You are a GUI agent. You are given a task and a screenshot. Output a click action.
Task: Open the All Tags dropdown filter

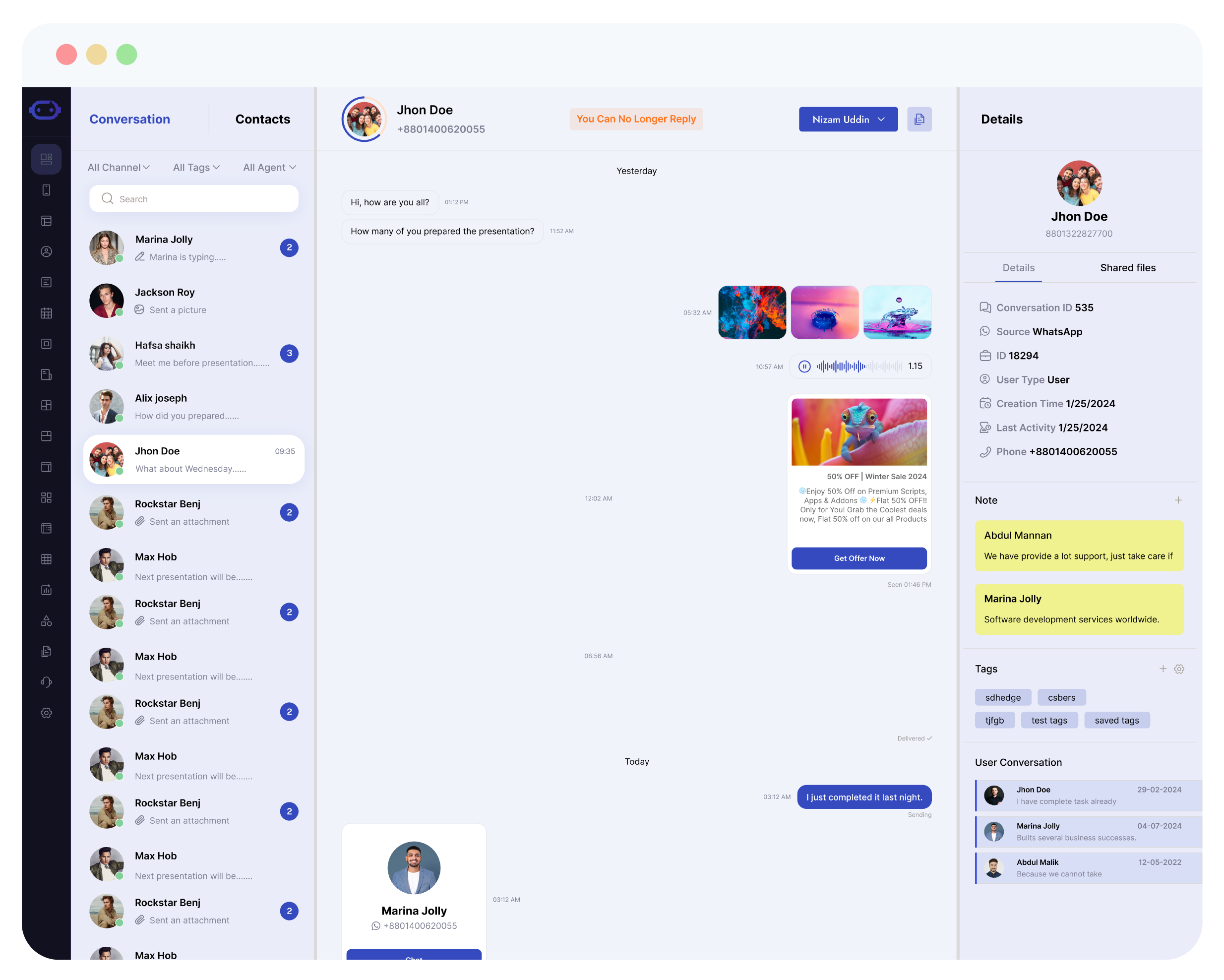(x=197, y=167)
